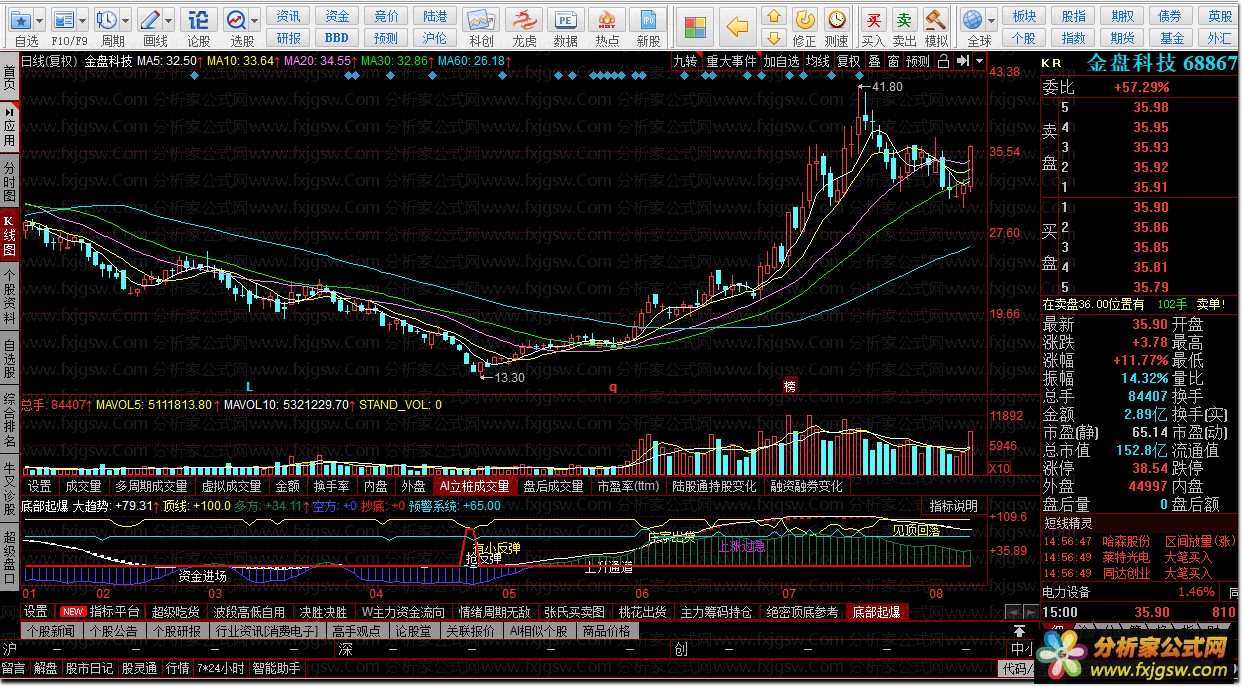Open the 智能助手 status bar item

pyautogui.click(x=275, y=668)
